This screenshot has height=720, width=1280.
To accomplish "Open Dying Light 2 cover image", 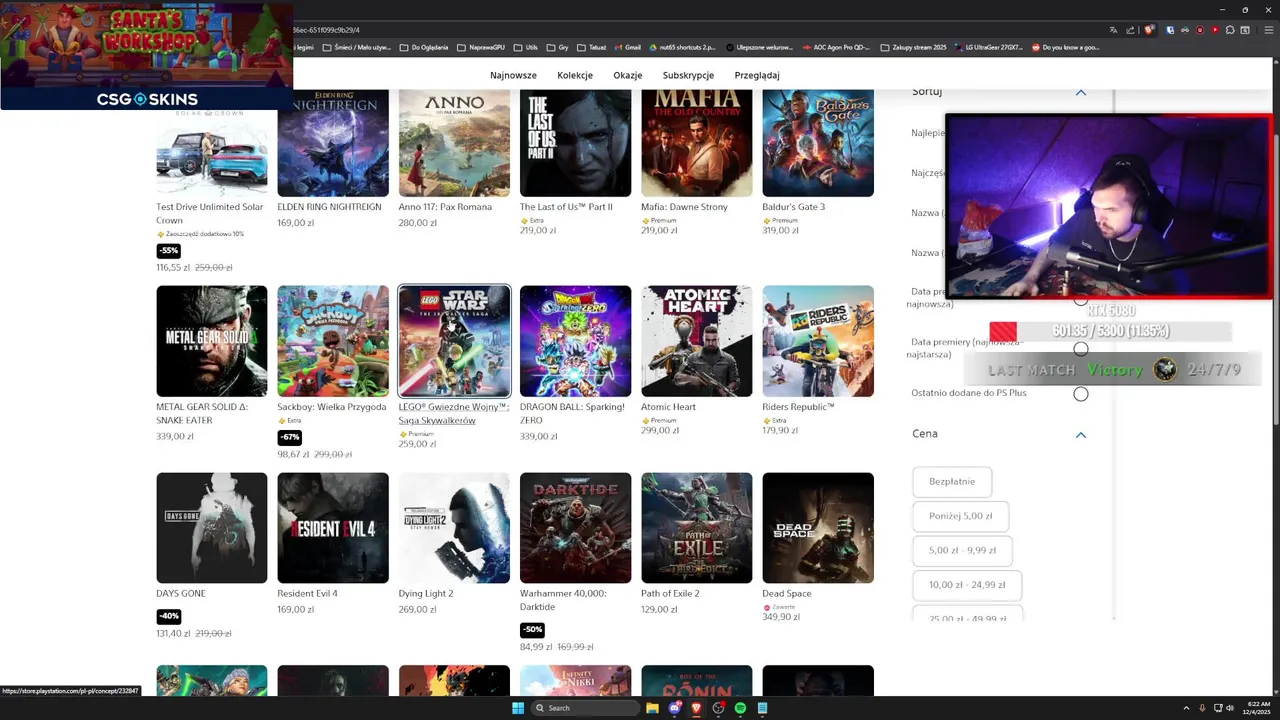I will (454, 528).
